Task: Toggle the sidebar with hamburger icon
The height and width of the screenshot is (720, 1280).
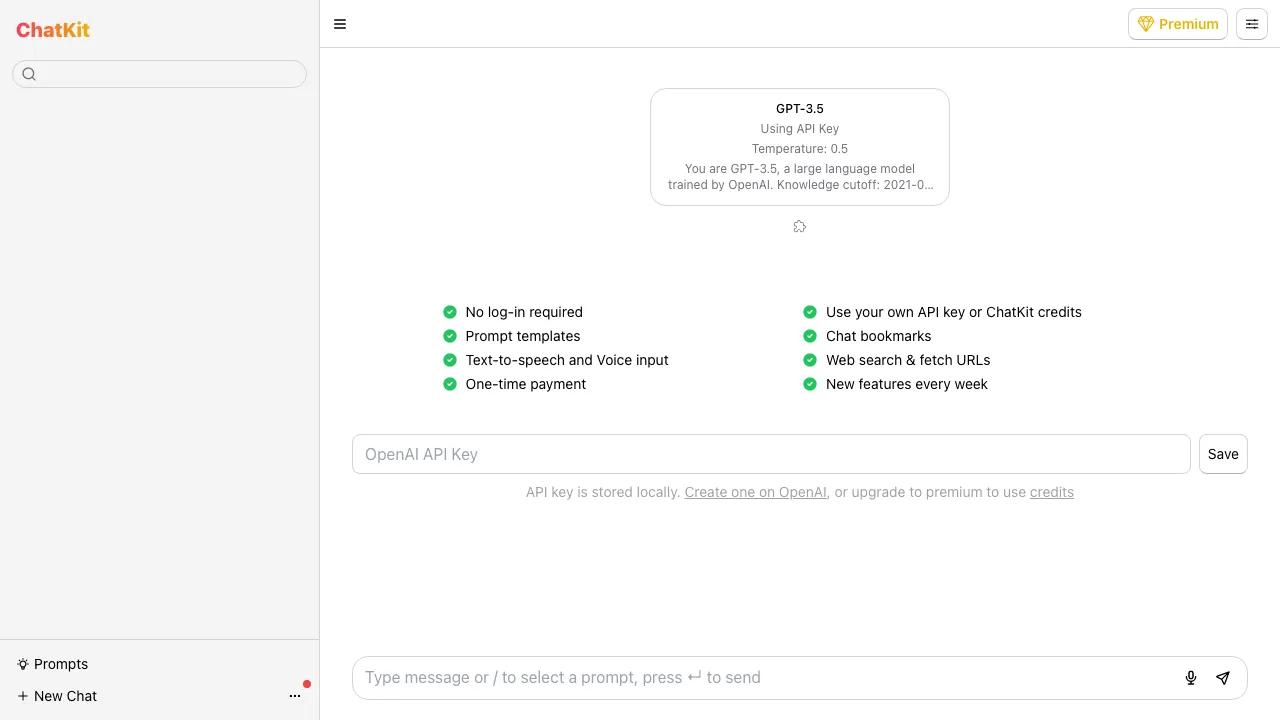Action: [340, 24]
